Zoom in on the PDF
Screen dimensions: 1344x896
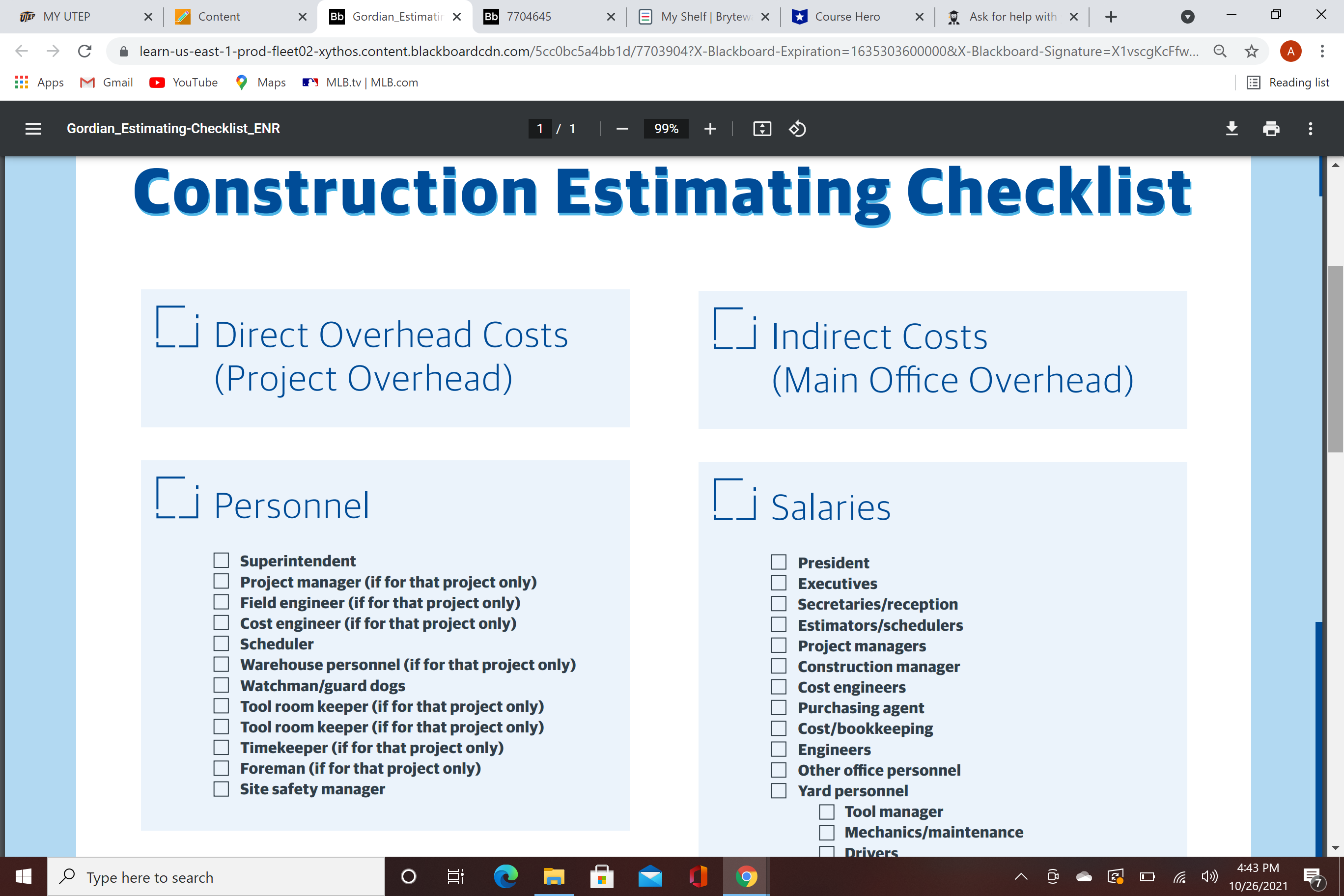710,129
